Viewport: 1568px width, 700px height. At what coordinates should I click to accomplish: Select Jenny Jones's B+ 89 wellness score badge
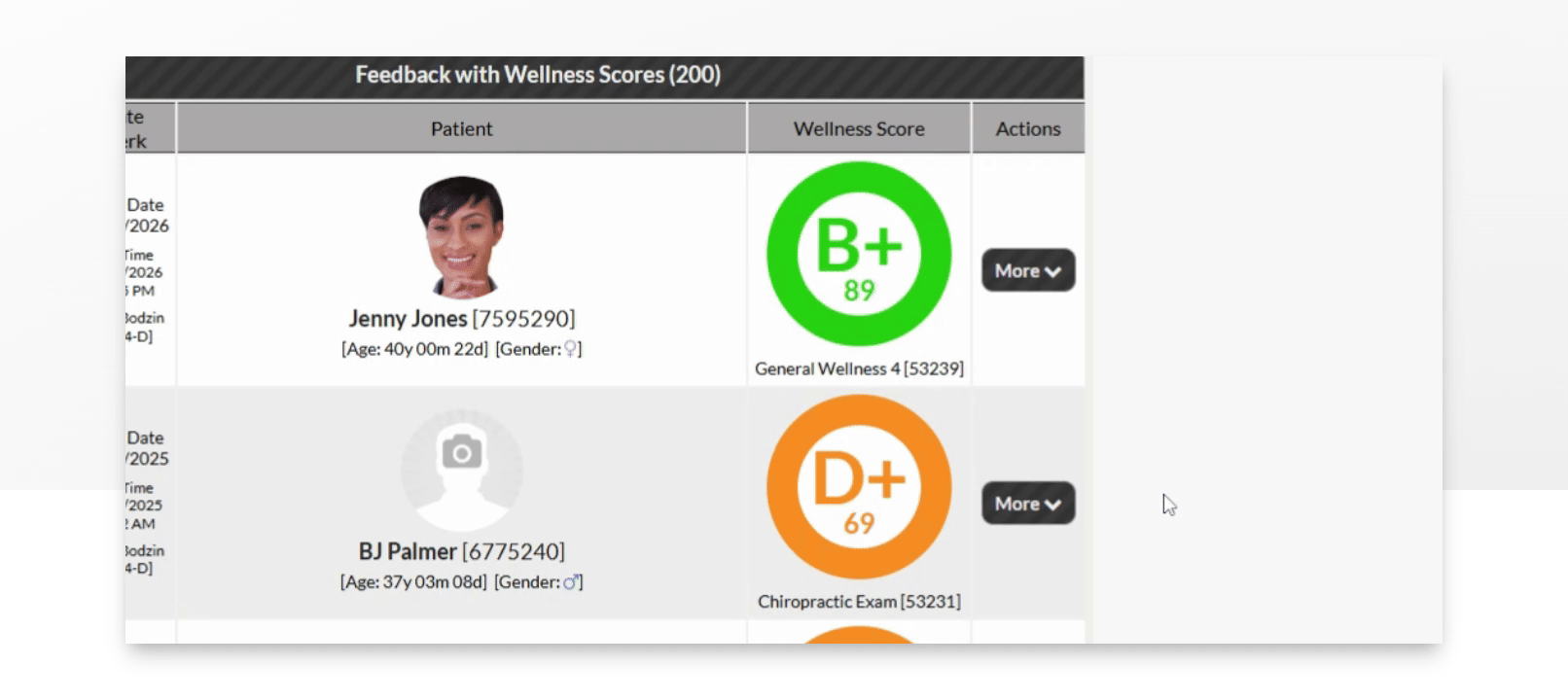[x=859, y=254]
